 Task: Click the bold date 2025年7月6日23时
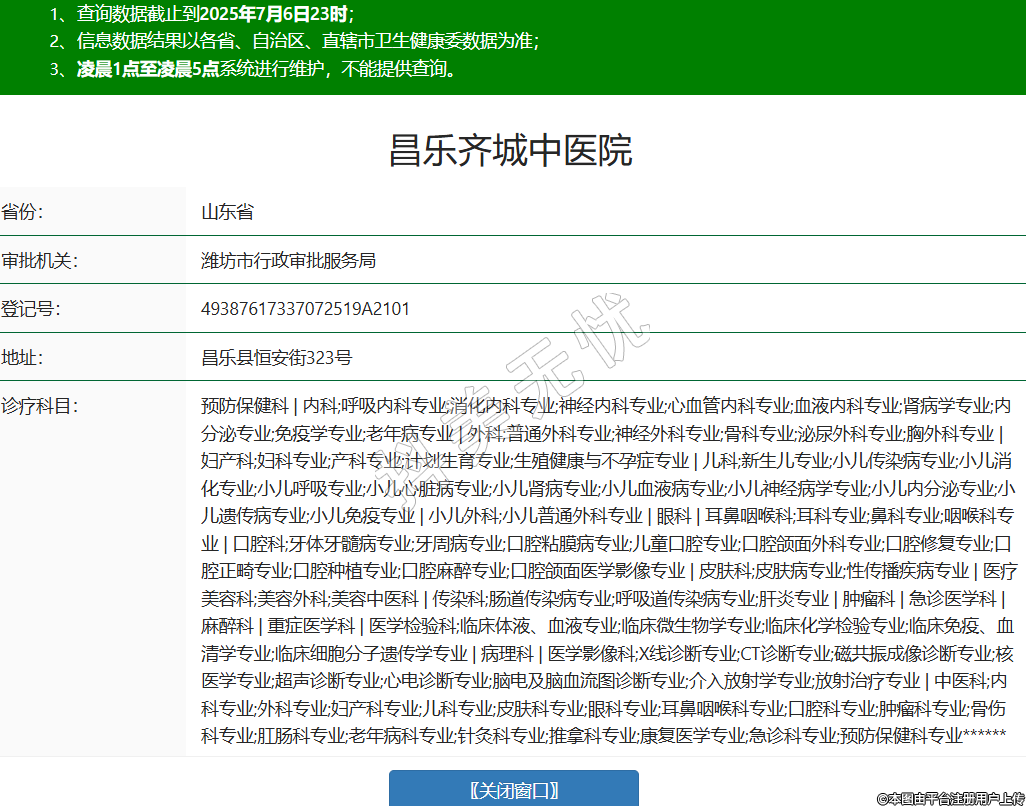coord(275,14)
